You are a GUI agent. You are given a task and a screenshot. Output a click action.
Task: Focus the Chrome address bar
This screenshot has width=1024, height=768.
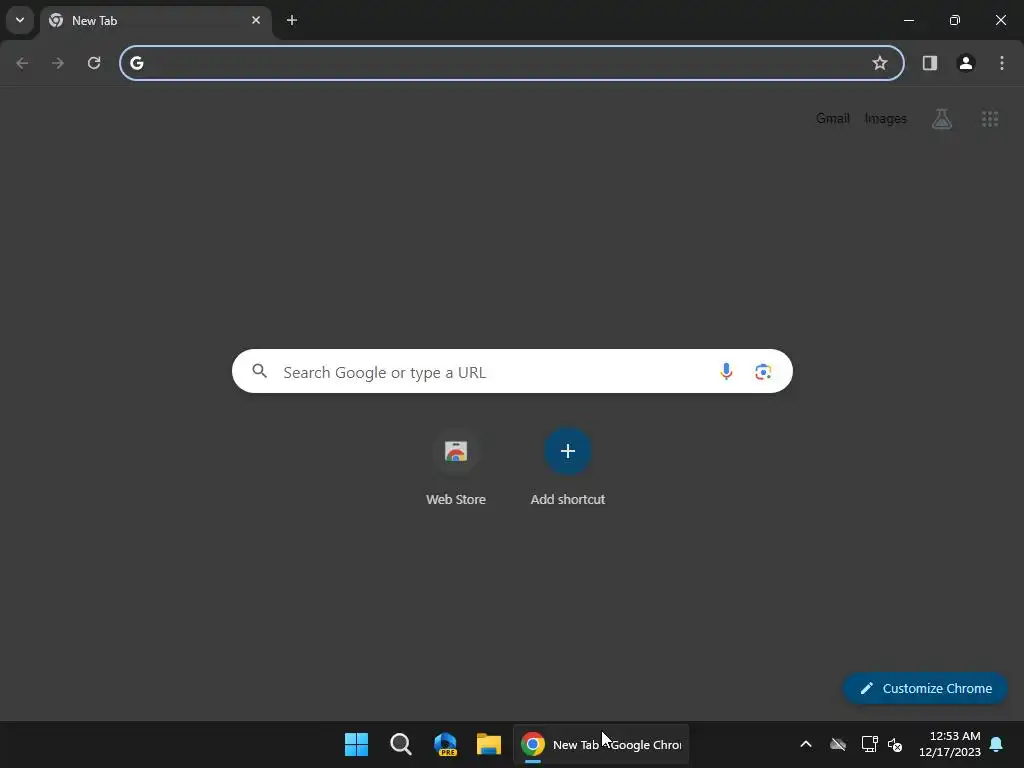[511, 63]
